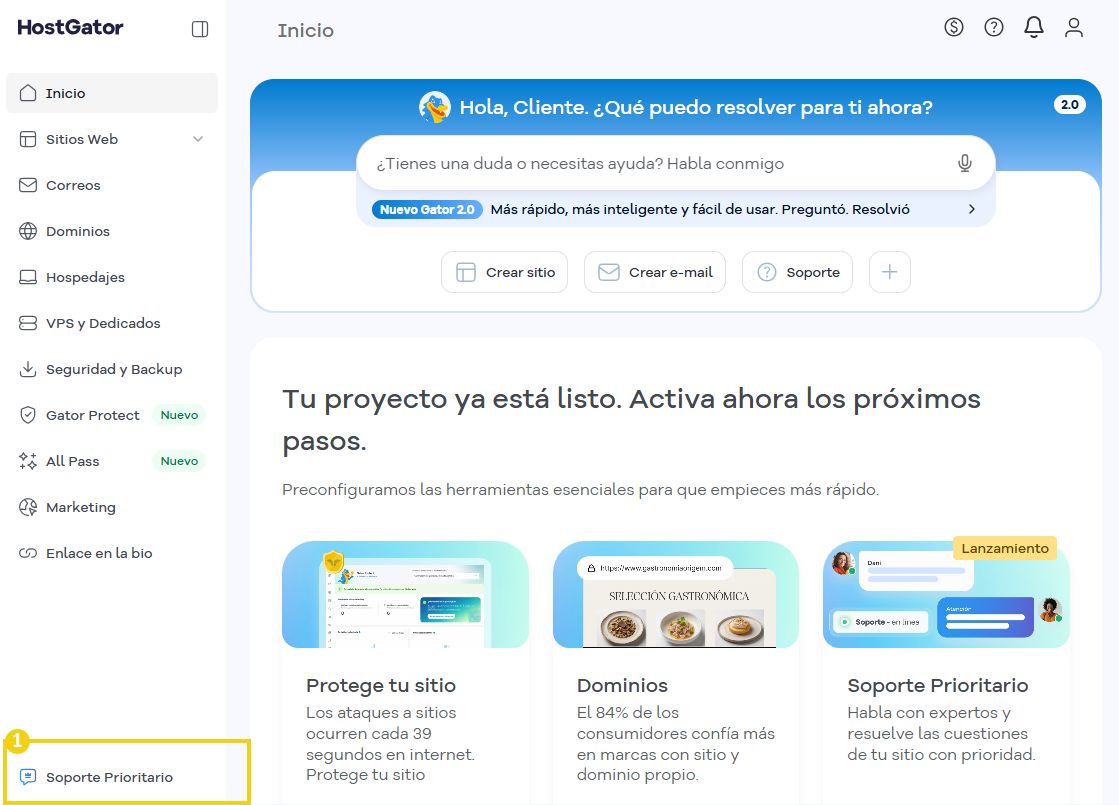Open the user account profile icon

click(1073, 27)
